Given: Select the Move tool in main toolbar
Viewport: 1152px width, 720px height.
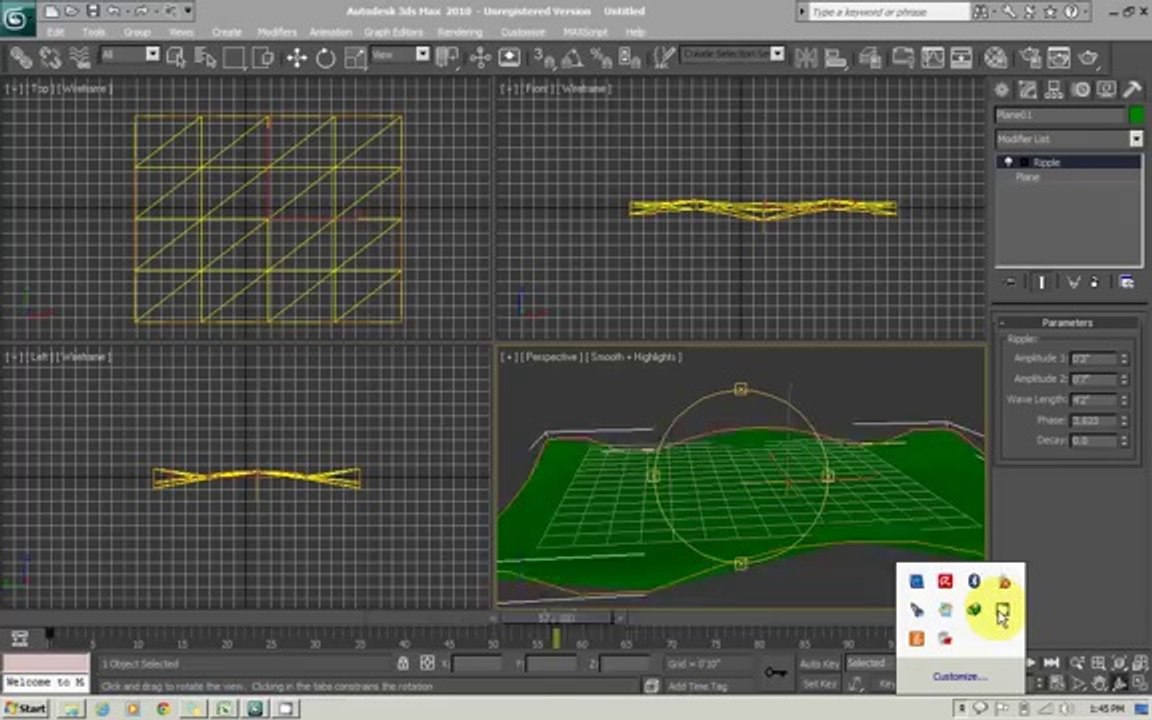Looking at the screenshot, I should 297,57.
